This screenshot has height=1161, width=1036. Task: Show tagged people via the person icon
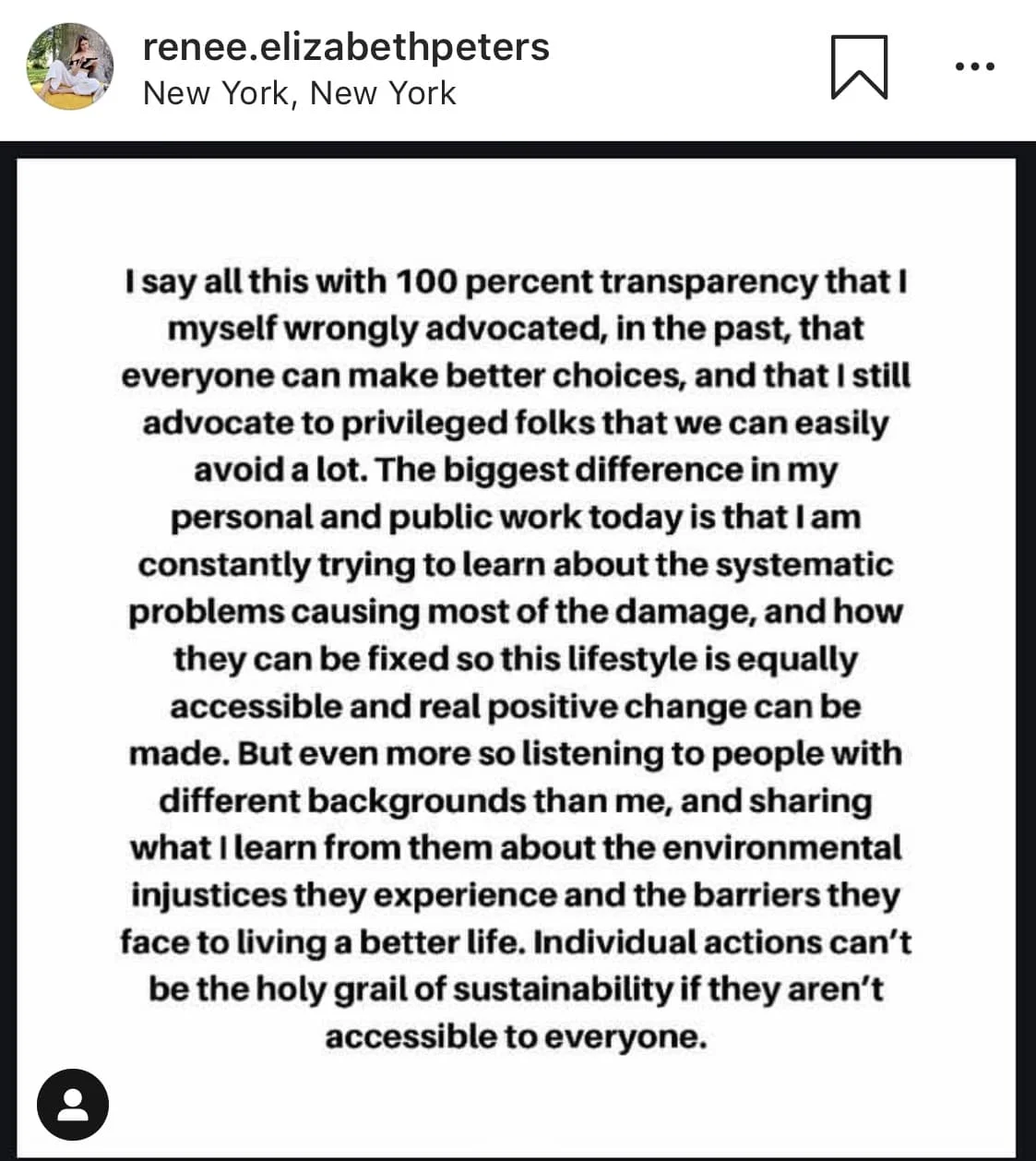[73, 1104]
